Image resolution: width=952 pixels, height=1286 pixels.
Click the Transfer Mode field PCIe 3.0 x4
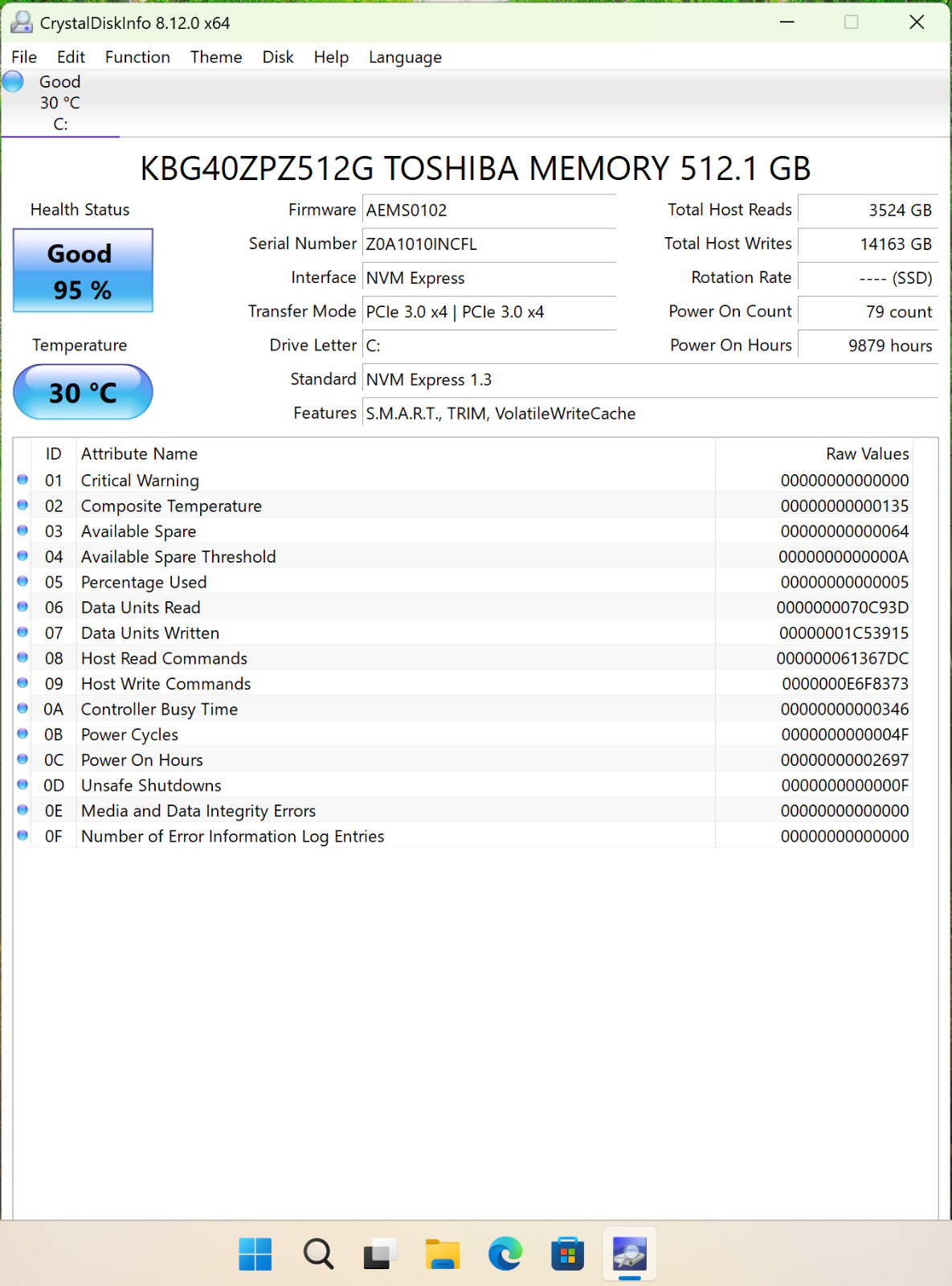[489, 312]
